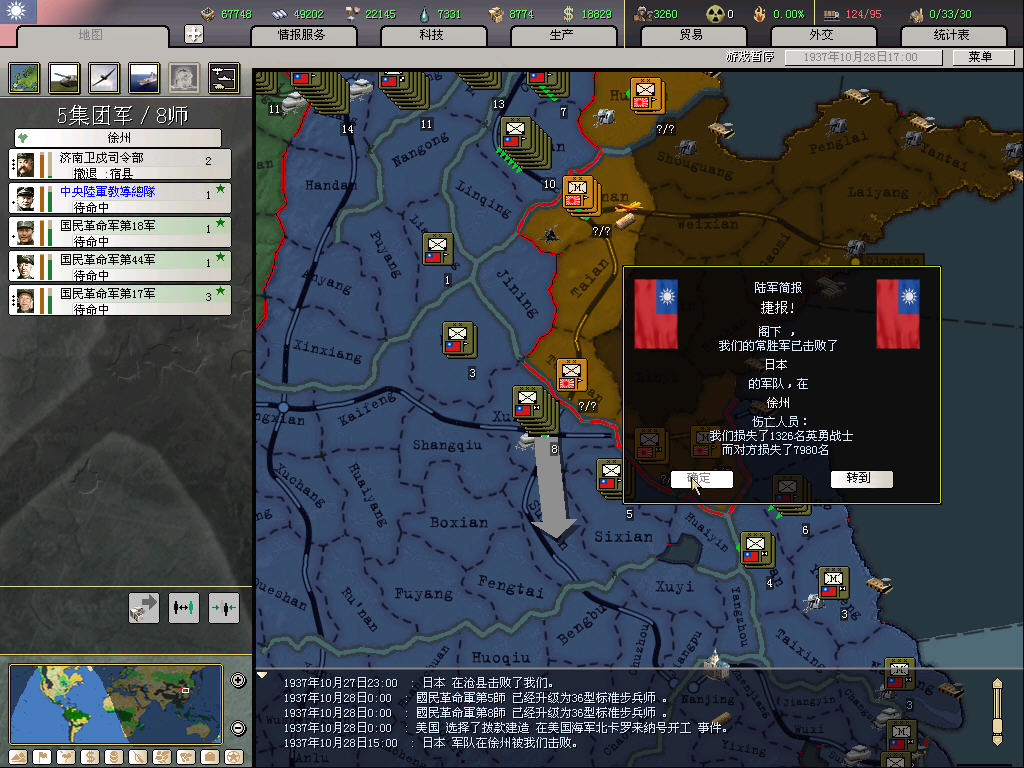Open the naval units warship icon

click(x=144, y=78)
